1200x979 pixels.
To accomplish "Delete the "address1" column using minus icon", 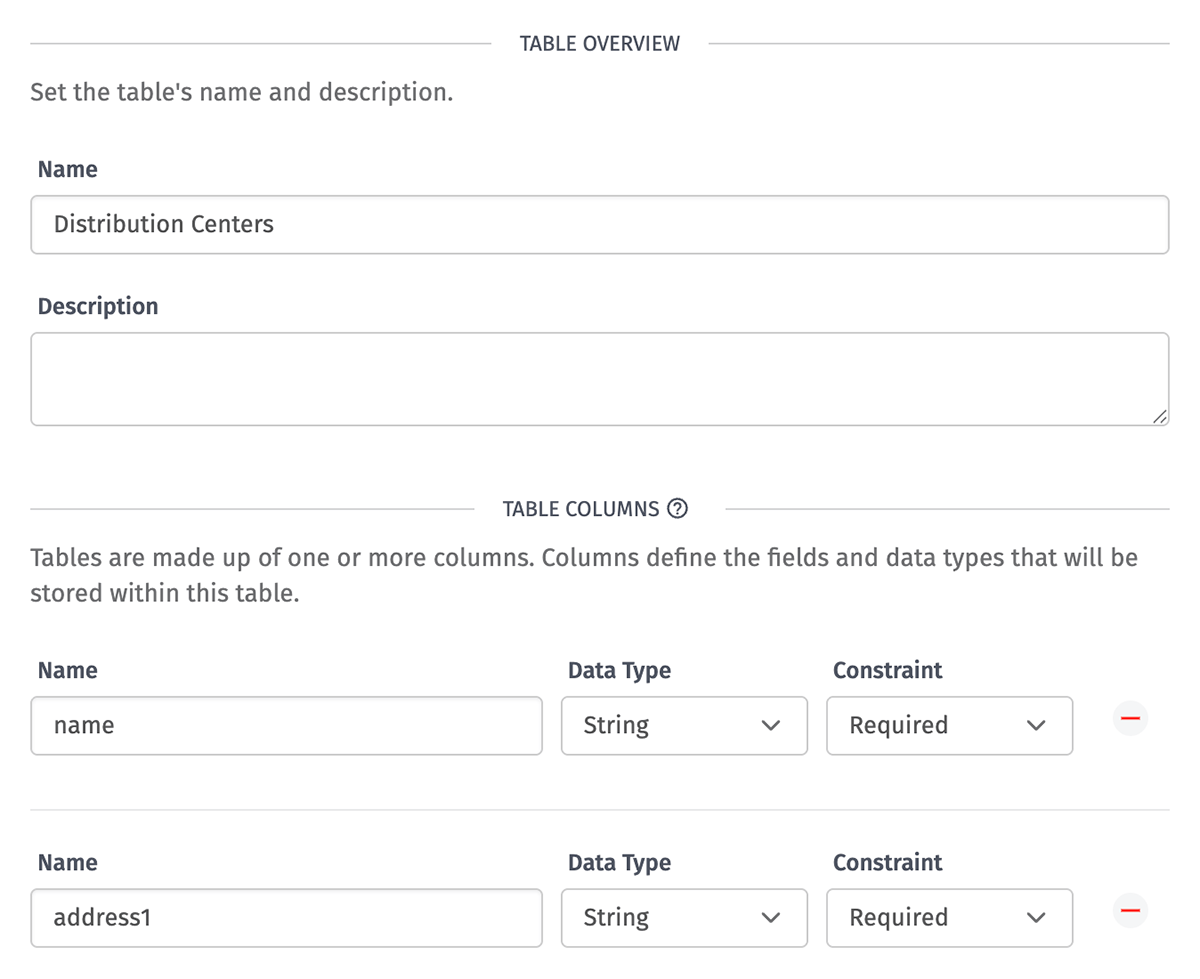I will tap(1130, 910).
